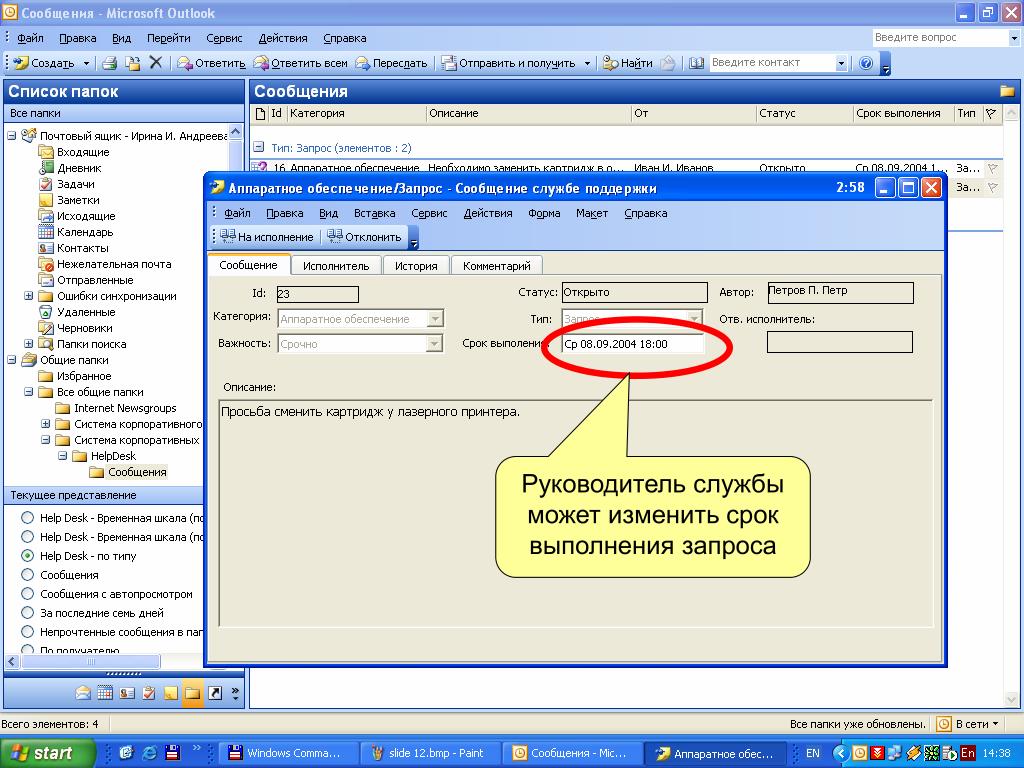Viewport: 1024px width, 768px height.
Task: Click the Отв. исполнитель field
Action: pyautogui.click(x=840, y=342)
